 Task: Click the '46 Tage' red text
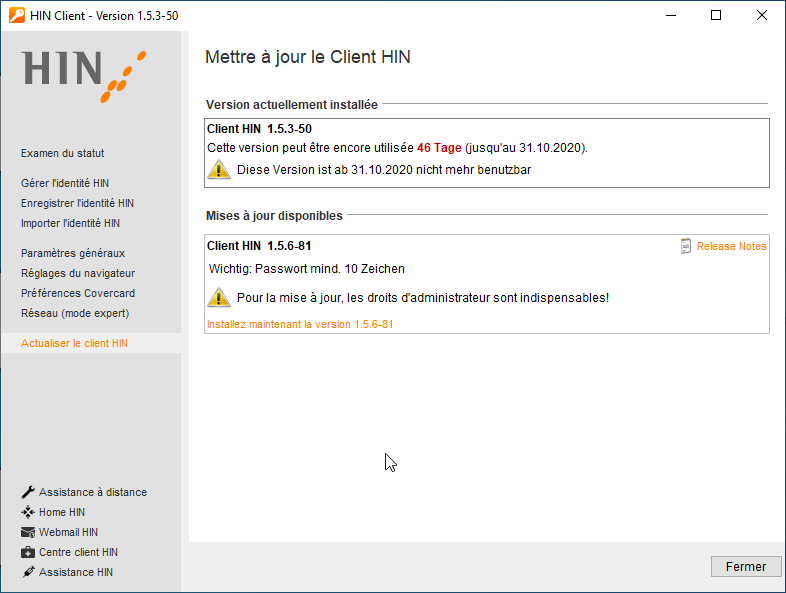pos(439,148)
